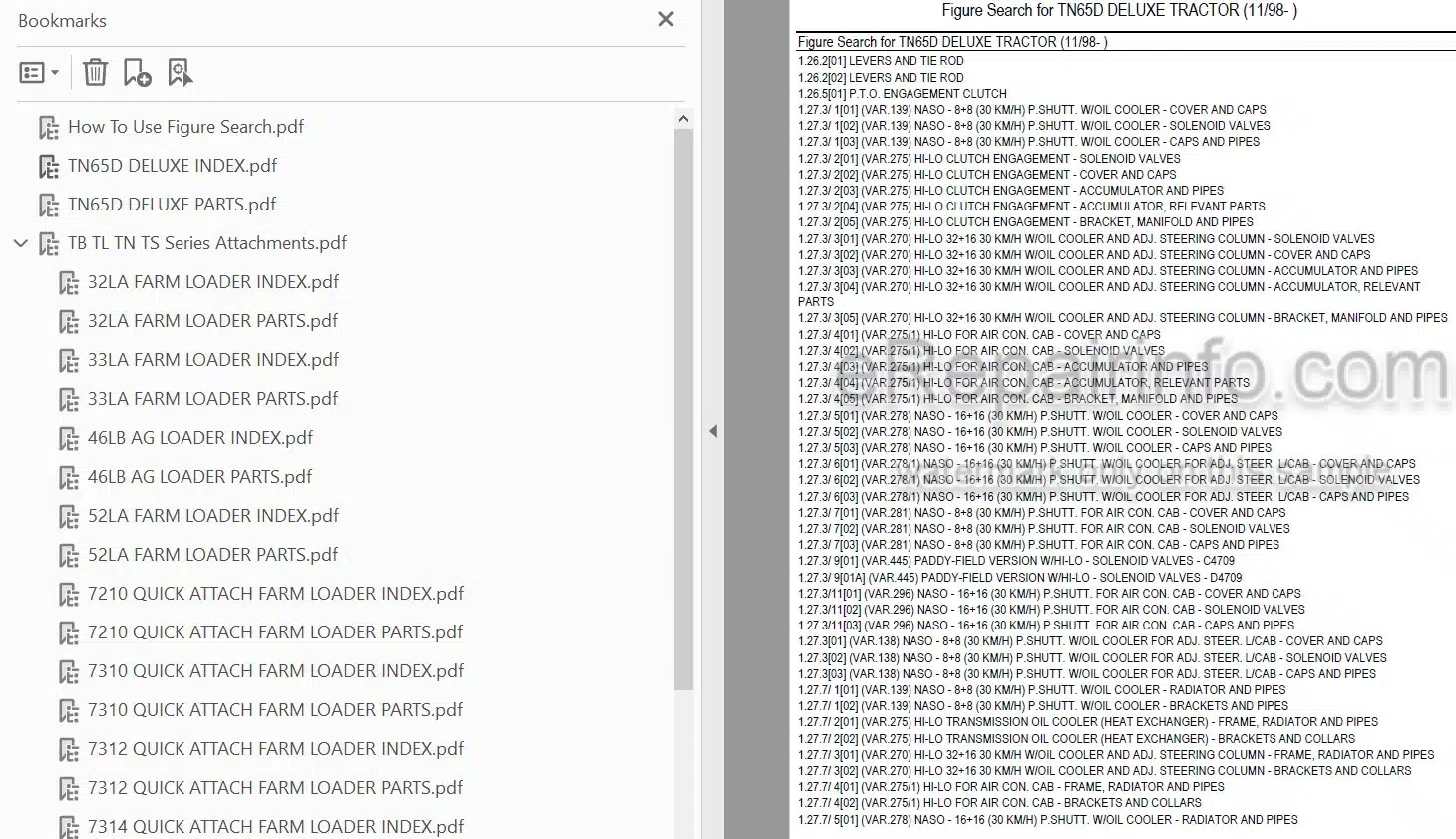This screenshot has height=839, width=1456.
Task: Close the Bookmarks panel
Action: pyautogui.click(x=666, y=19)
